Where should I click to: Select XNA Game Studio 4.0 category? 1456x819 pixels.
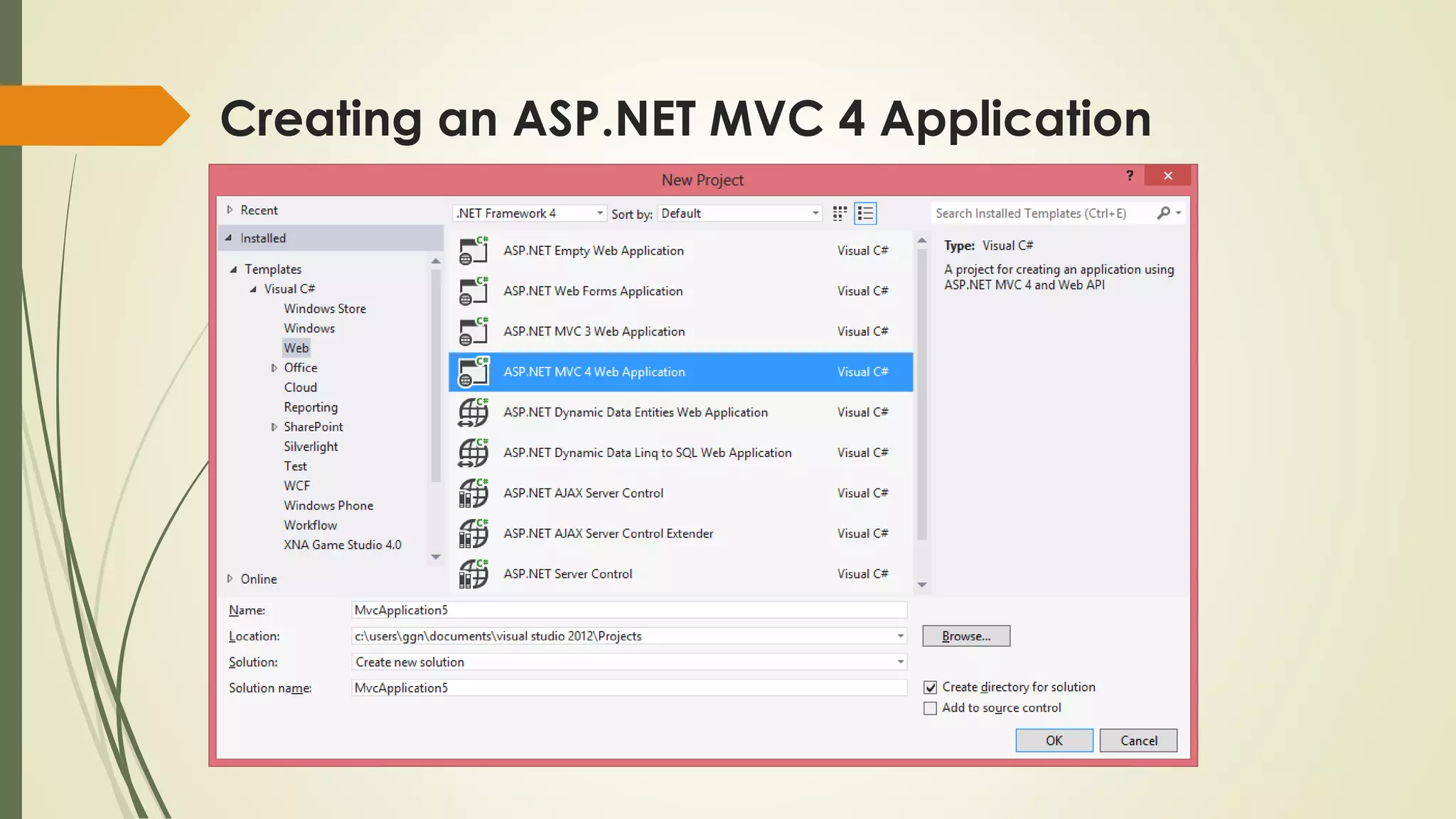pos(343,545)
